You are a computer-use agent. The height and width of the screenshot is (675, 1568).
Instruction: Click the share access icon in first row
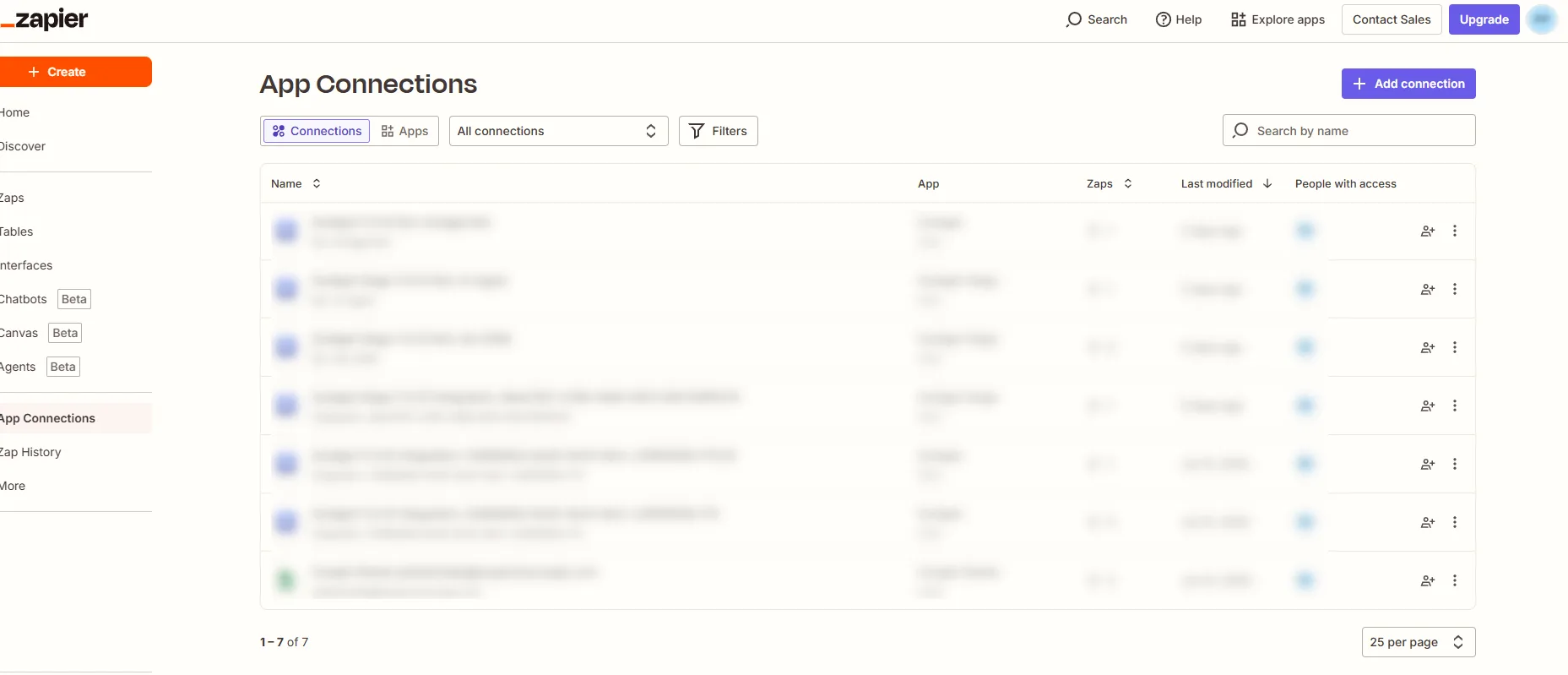pyautogui.click(x=1427, y=231)
